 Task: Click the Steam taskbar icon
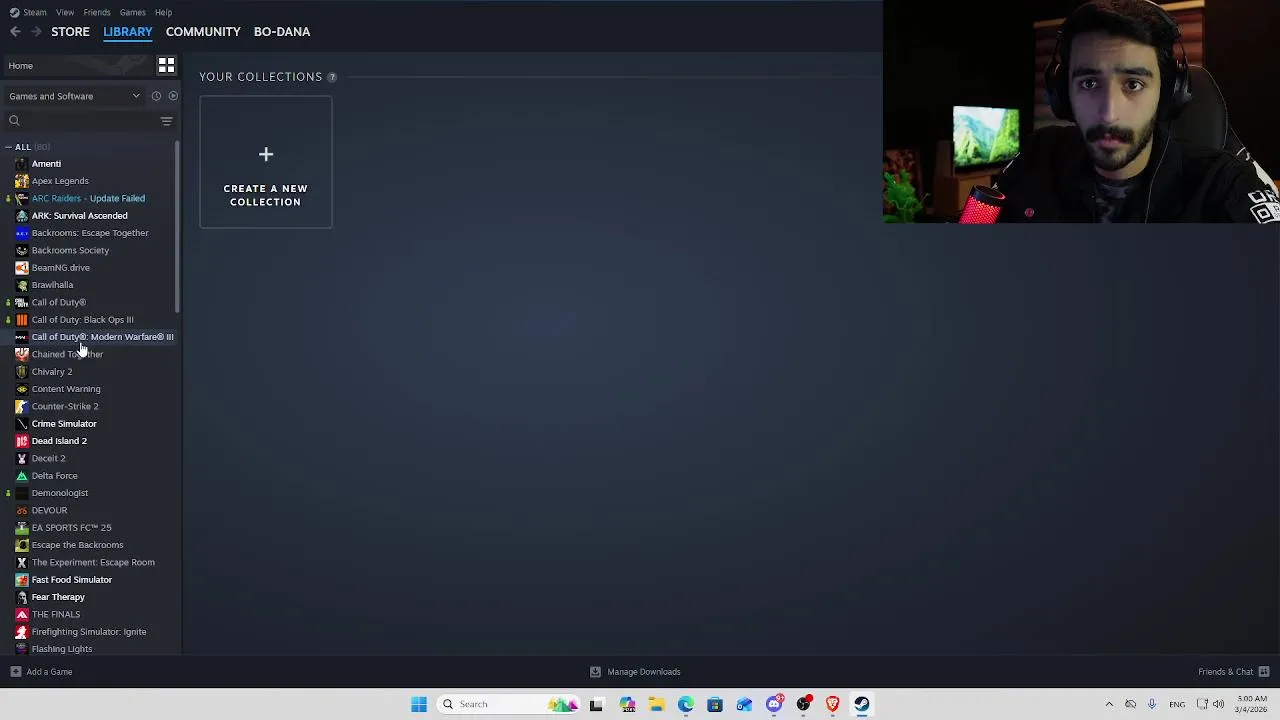pos(861,704)
